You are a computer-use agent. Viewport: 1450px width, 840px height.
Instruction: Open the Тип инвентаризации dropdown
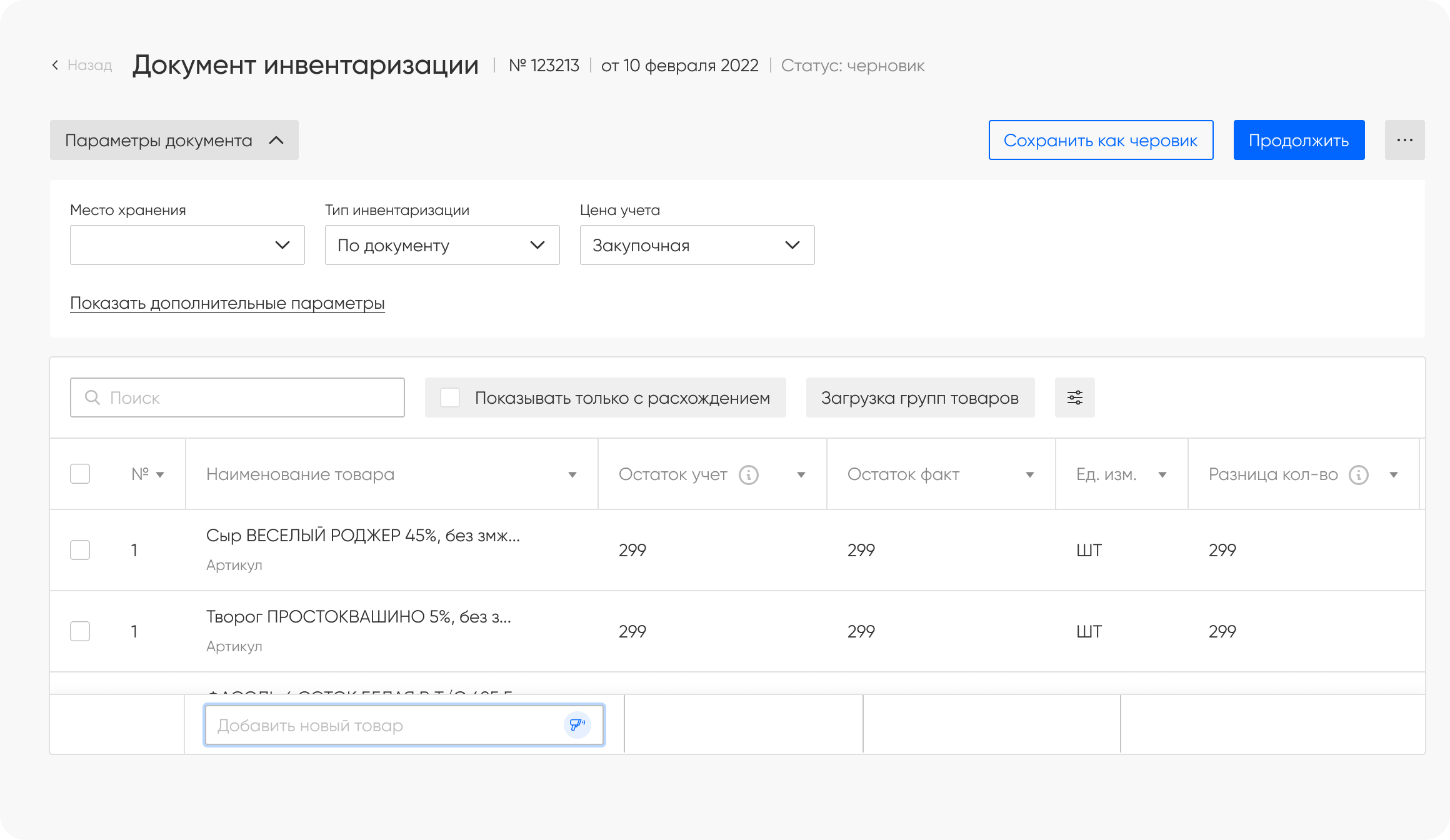[x=442, y=245]
